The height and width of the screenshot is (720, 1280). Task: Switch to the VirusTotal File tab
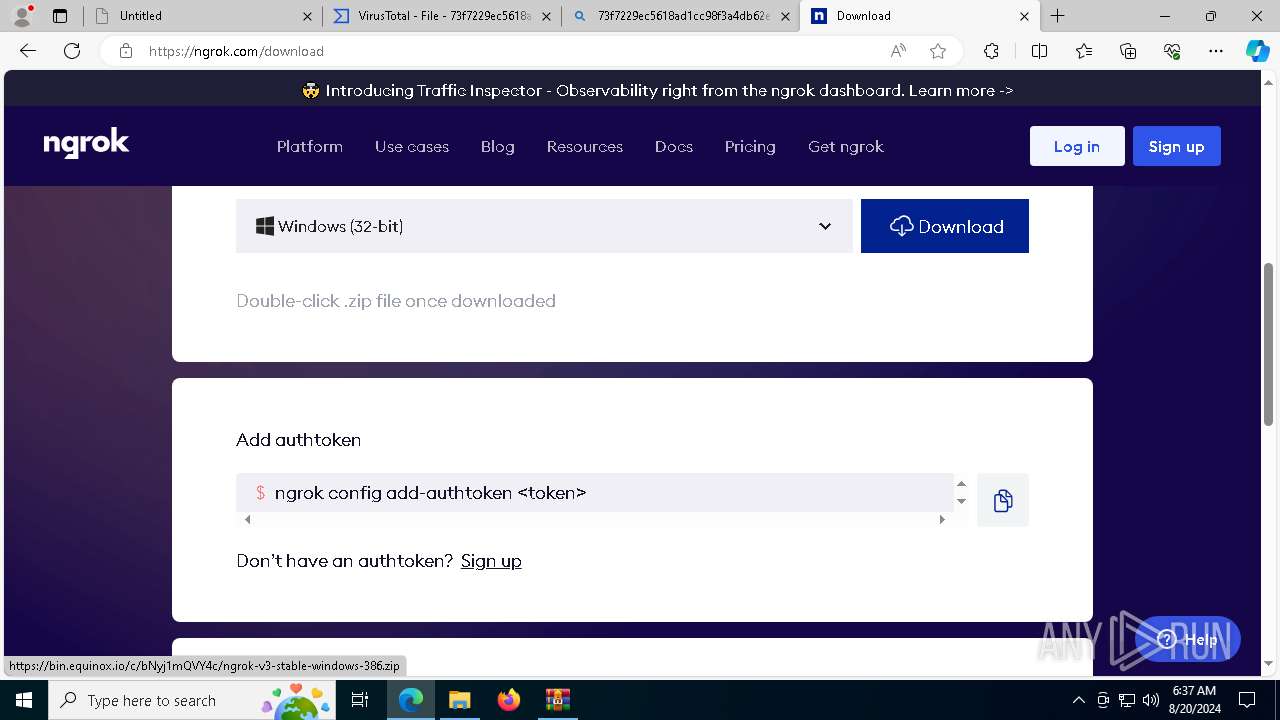[441, 16]
